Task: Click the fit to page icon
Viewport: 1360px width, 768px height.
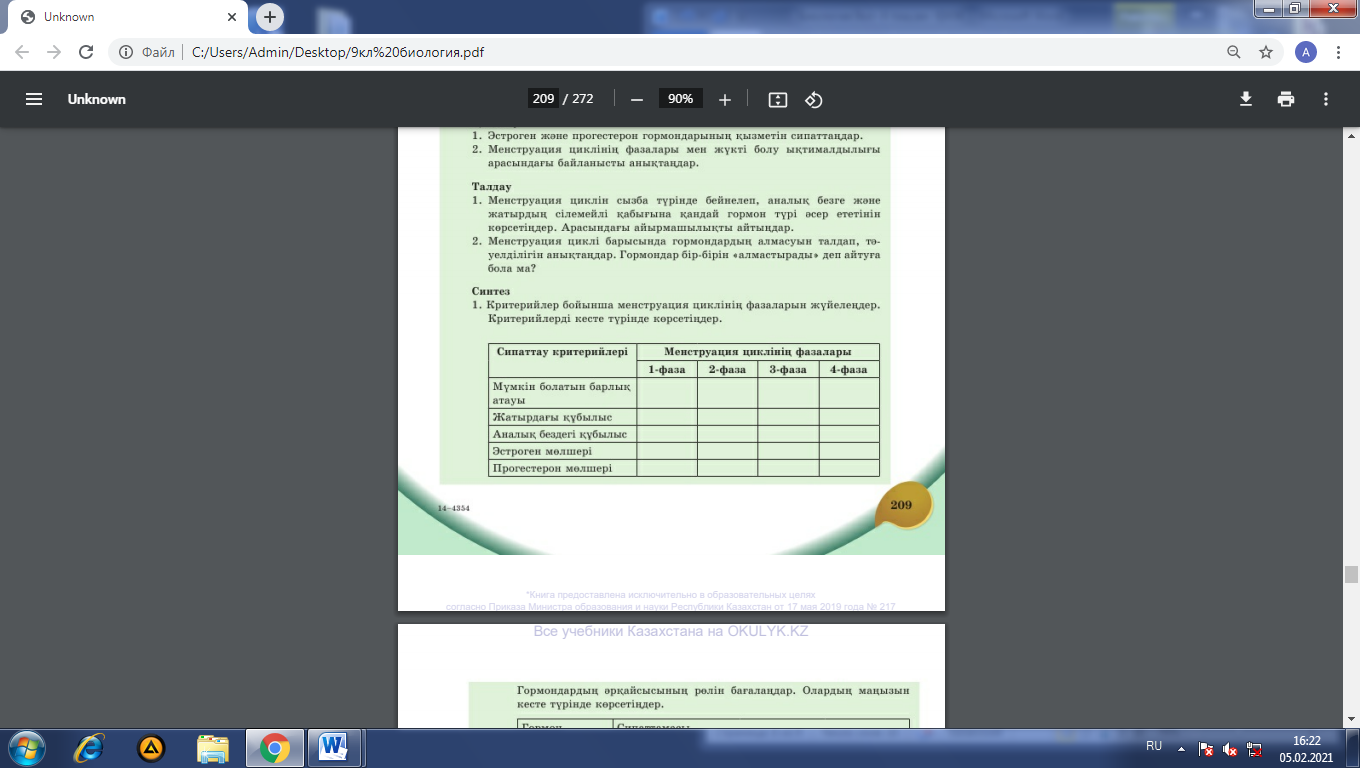Action: 778,99
